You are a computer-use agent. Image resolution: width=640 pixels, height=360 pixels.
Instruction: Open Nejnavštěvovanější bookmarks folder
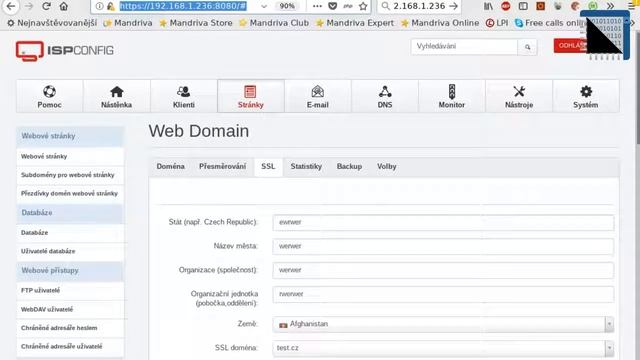click(52, 23)
